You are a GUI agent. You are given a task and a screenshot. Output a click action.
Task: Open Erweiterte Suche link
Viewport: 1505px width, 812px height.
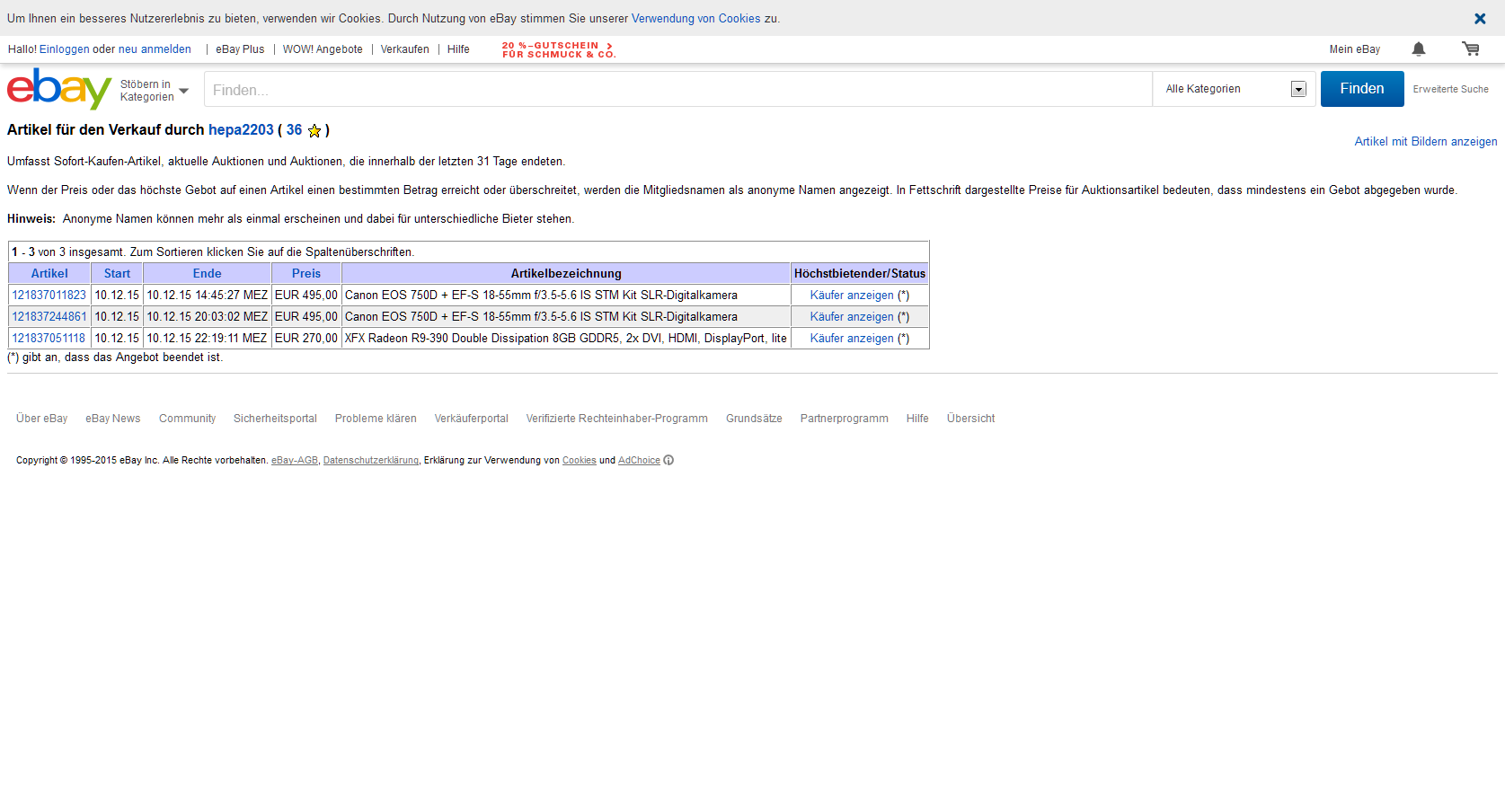1450,90
